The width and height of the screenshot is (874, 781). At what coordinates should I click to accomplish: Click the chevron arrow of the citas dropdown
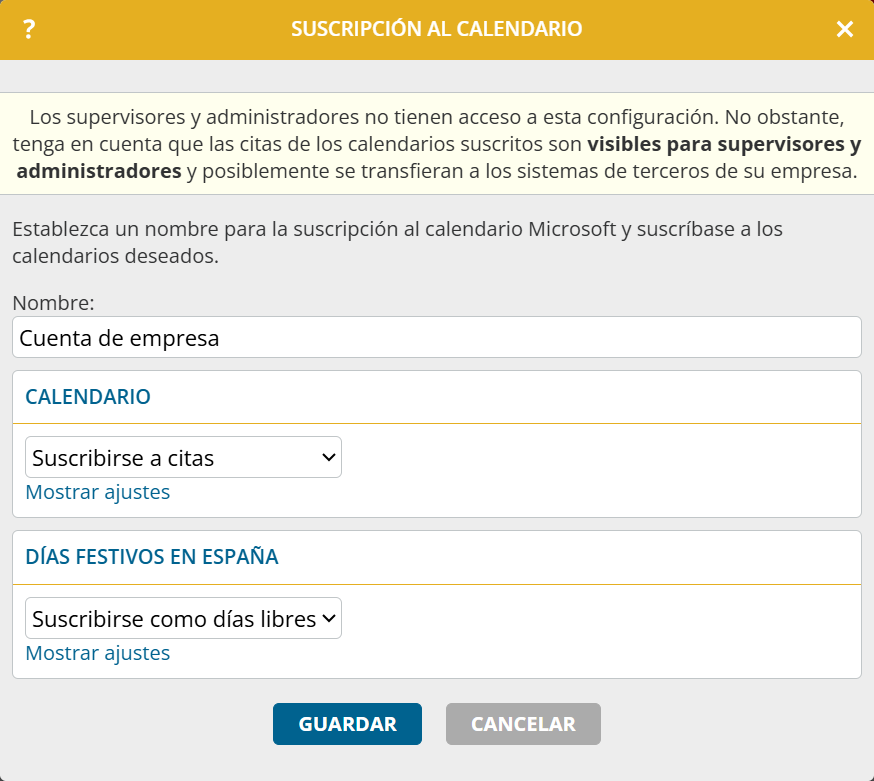point(328,458)
